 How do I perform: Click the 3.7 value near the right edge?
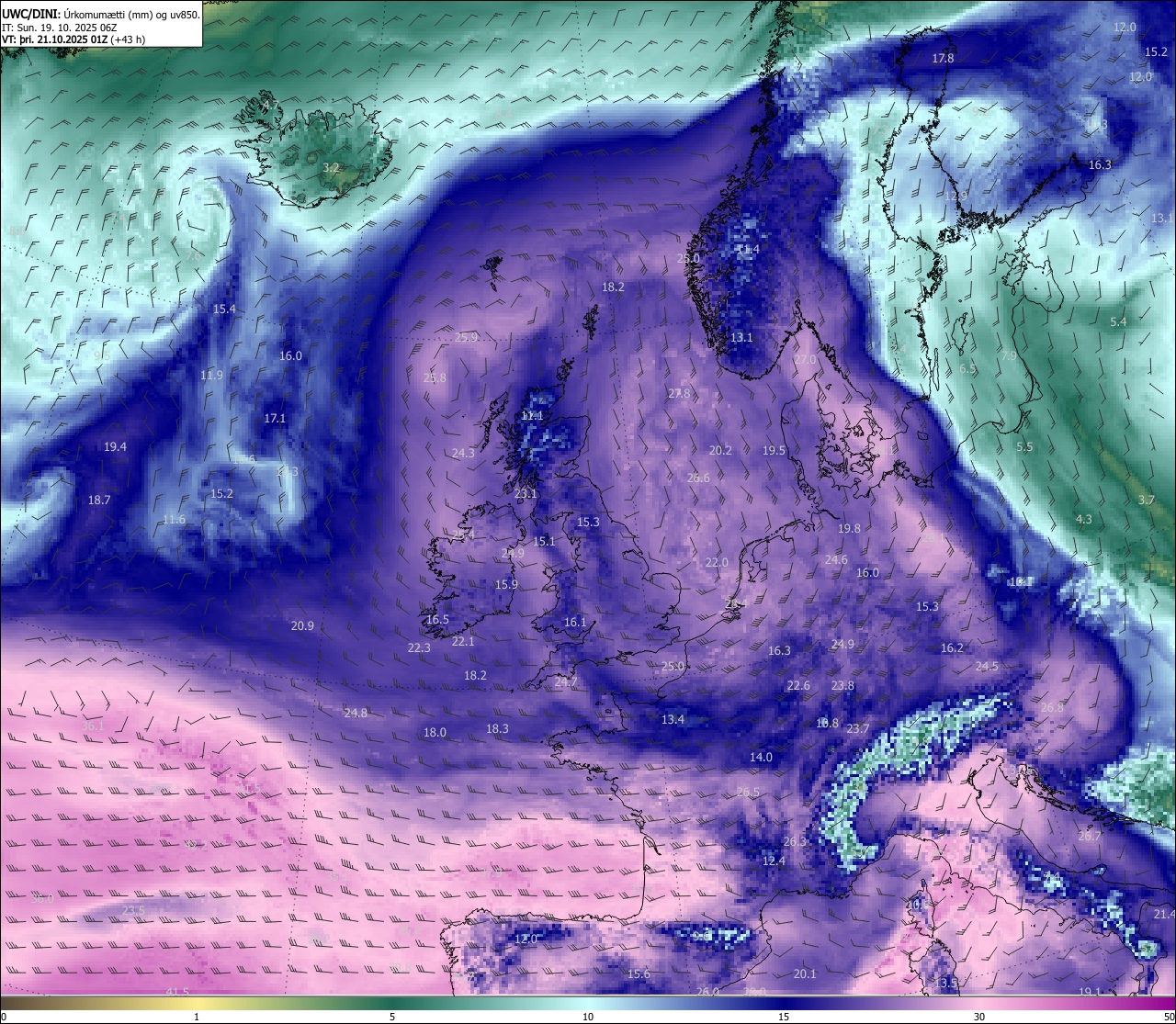click(1146, 500)
